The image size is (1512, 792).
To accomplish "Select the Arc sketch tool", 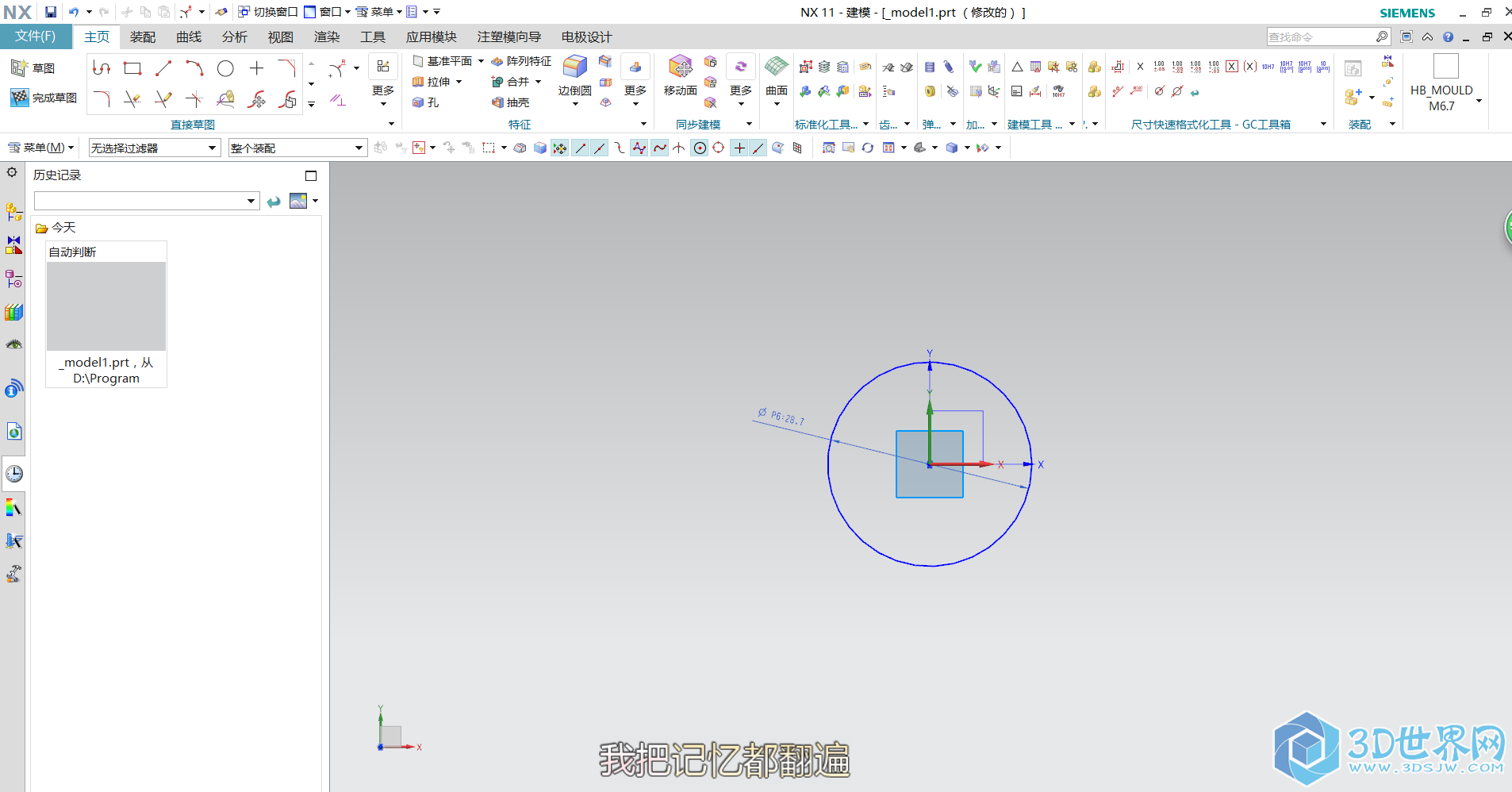I will point(194,68).
